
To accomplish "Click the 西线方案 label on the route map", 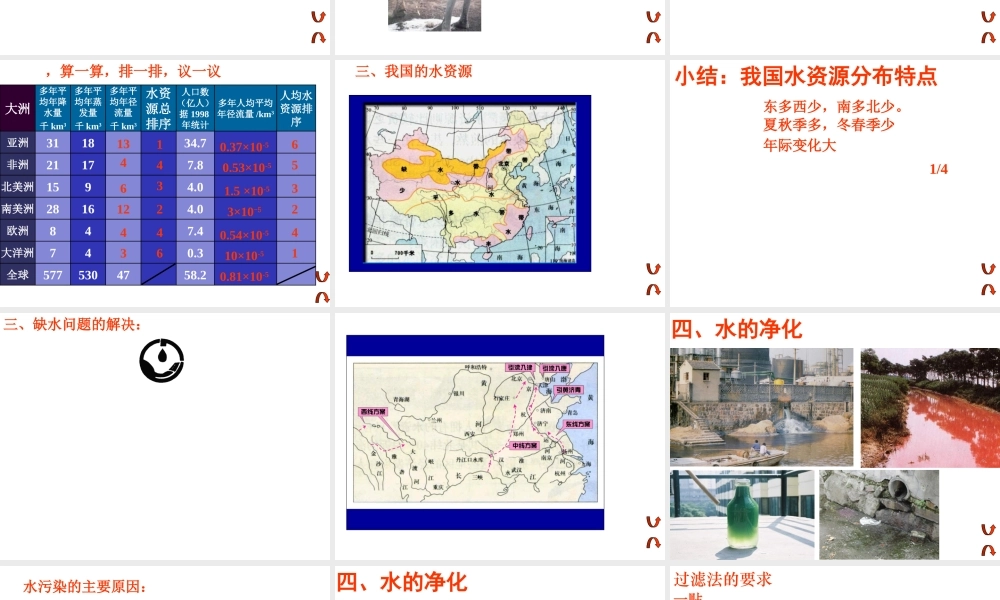I will 372,412.
